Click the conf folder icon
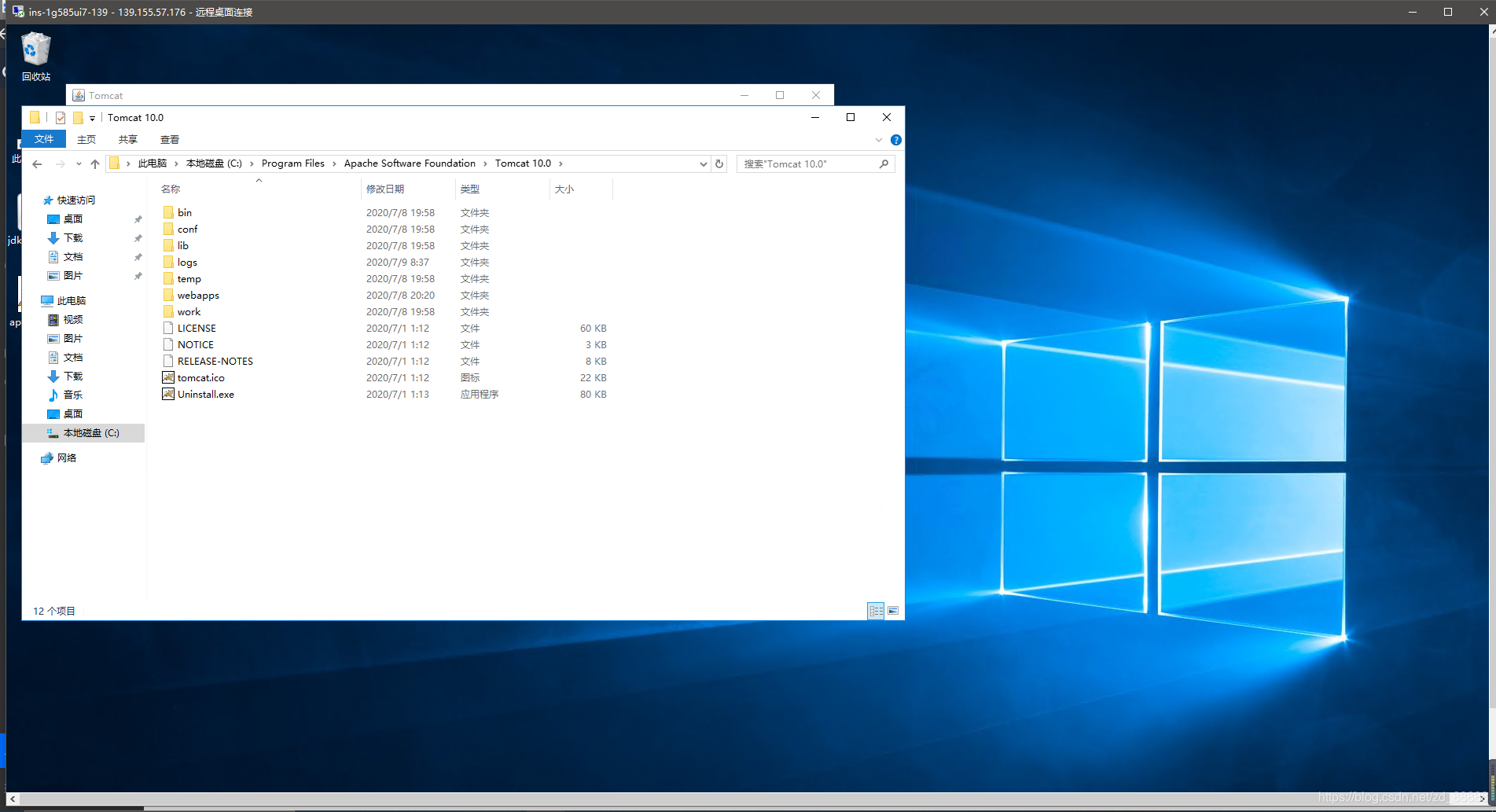Image resolution: width=1496 pixels, height=812 pixels. point(168,229)
